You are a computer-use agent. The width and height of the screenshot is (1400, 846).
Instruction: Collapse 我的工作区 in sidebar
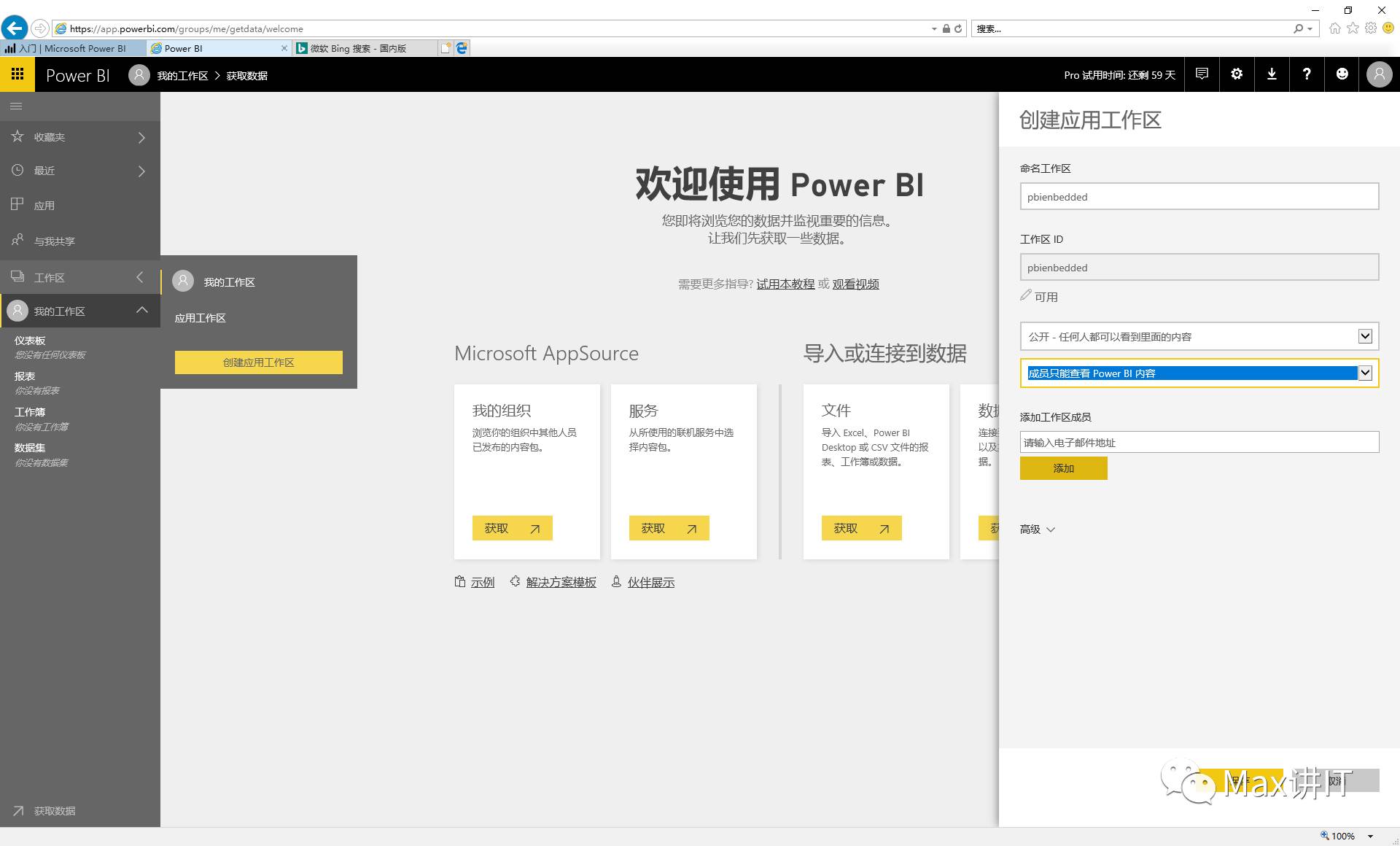tap(142, 311)
